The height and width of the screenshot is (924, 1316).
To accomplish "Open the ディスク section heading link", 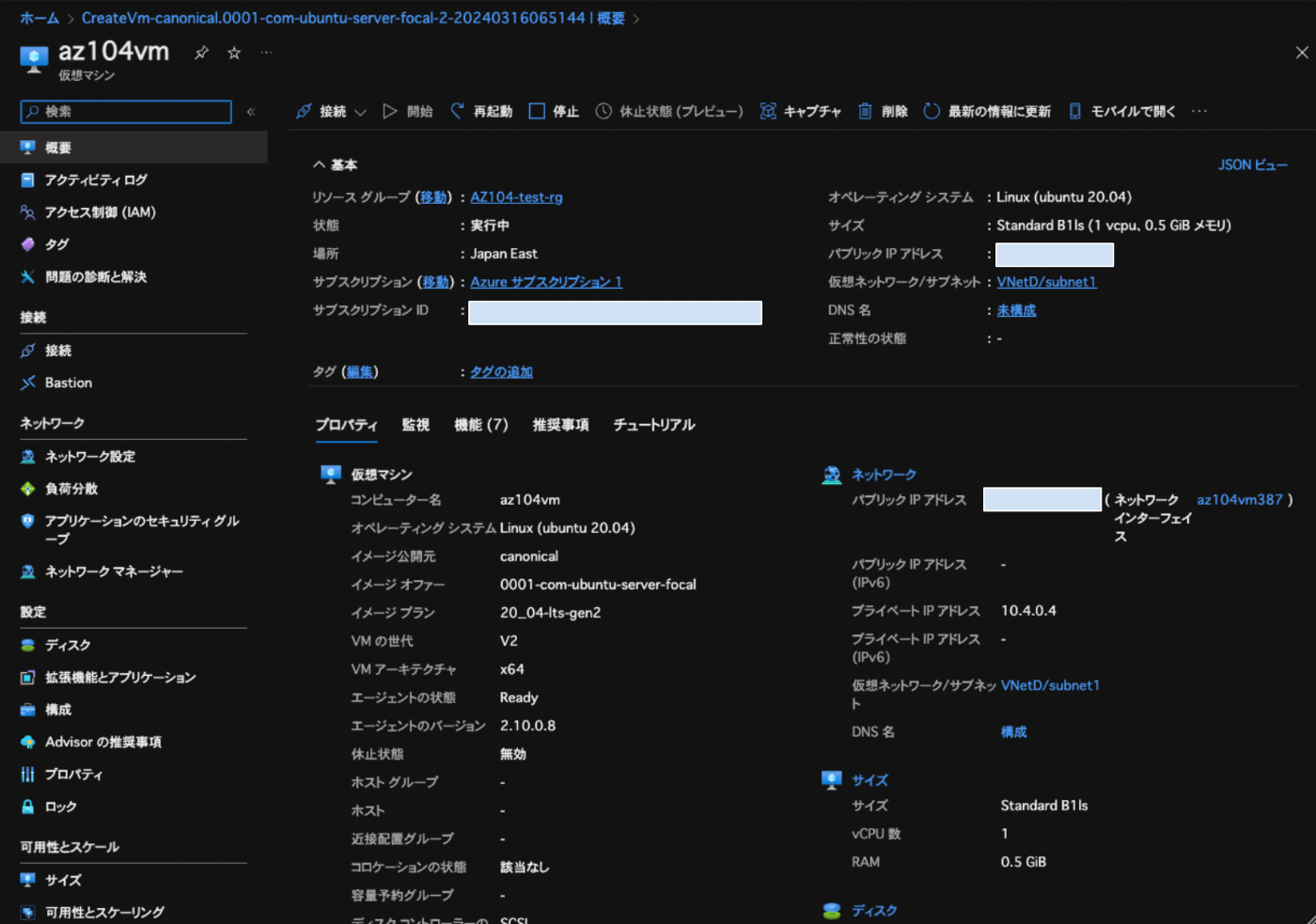I will pyautogui.click(x=874, y=911).
